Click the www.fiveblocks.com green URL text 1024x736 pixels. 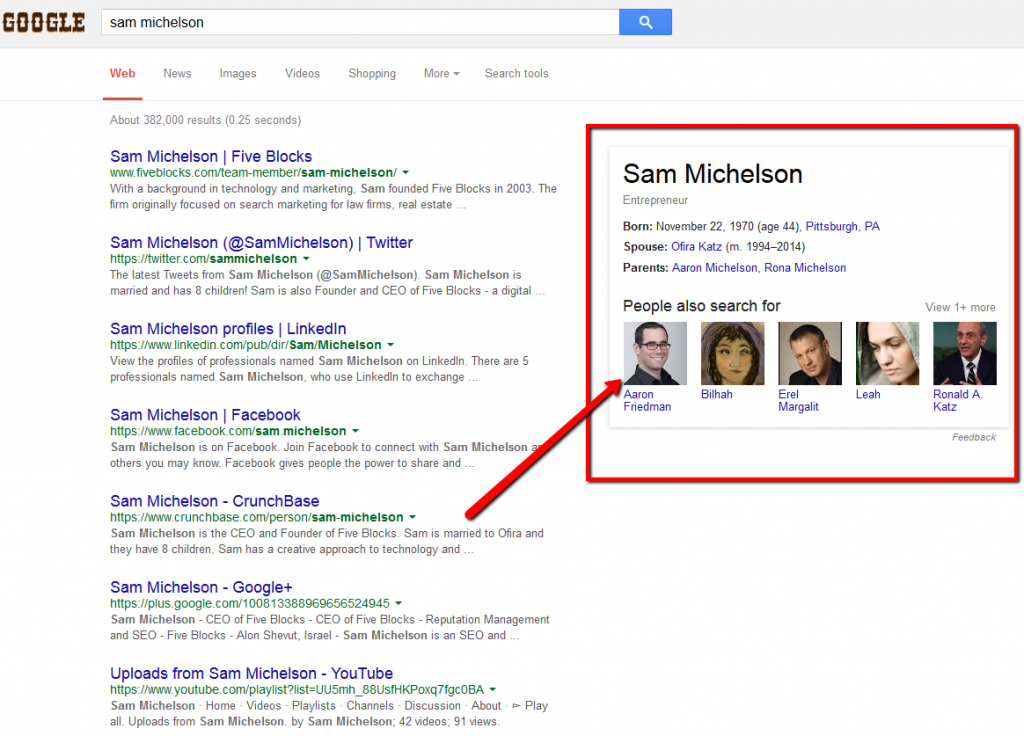[253, 173]
